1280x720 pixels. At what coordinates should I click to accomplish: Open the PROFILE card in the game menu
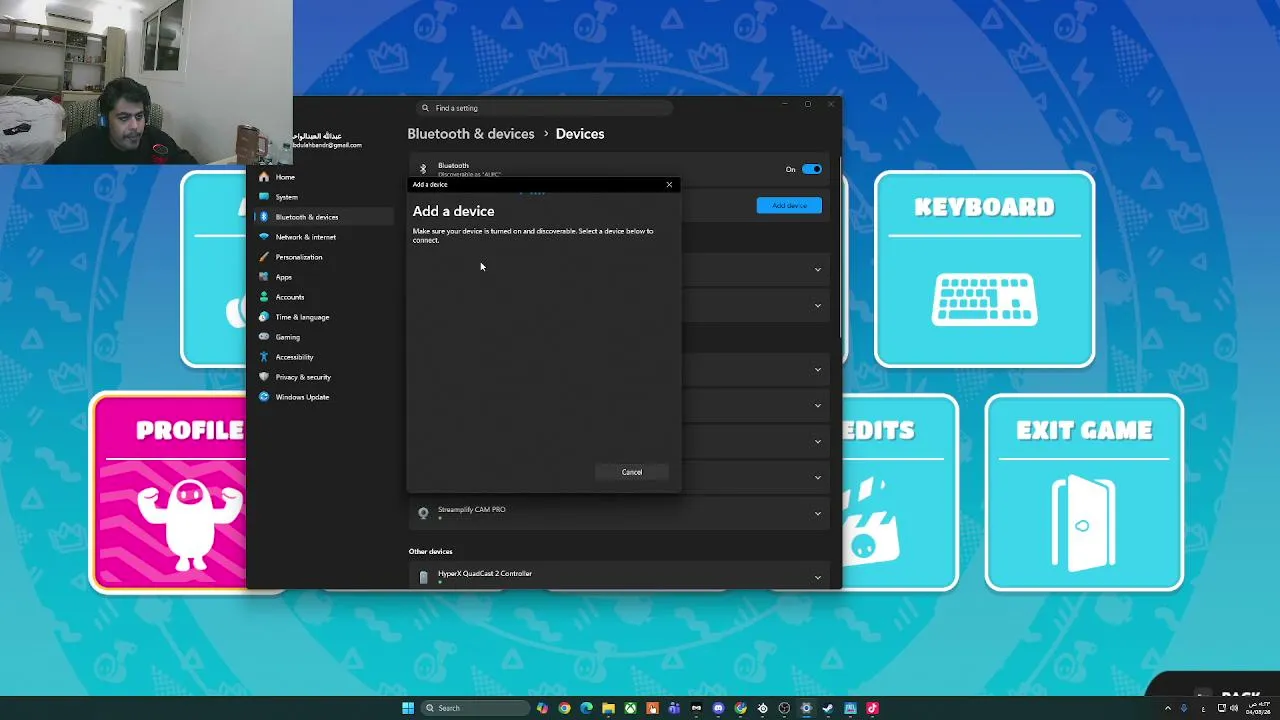tap(168, 492)
